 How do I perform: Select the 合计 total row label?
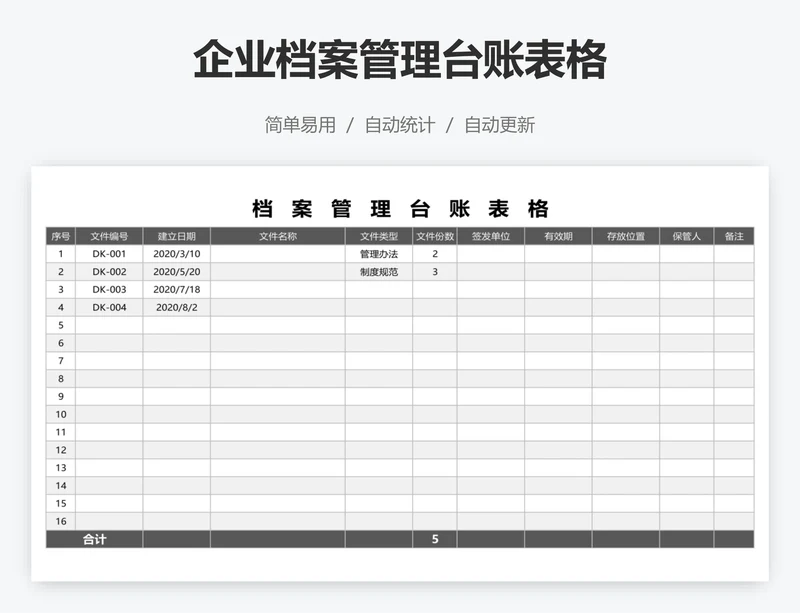(x=94, y=539)
